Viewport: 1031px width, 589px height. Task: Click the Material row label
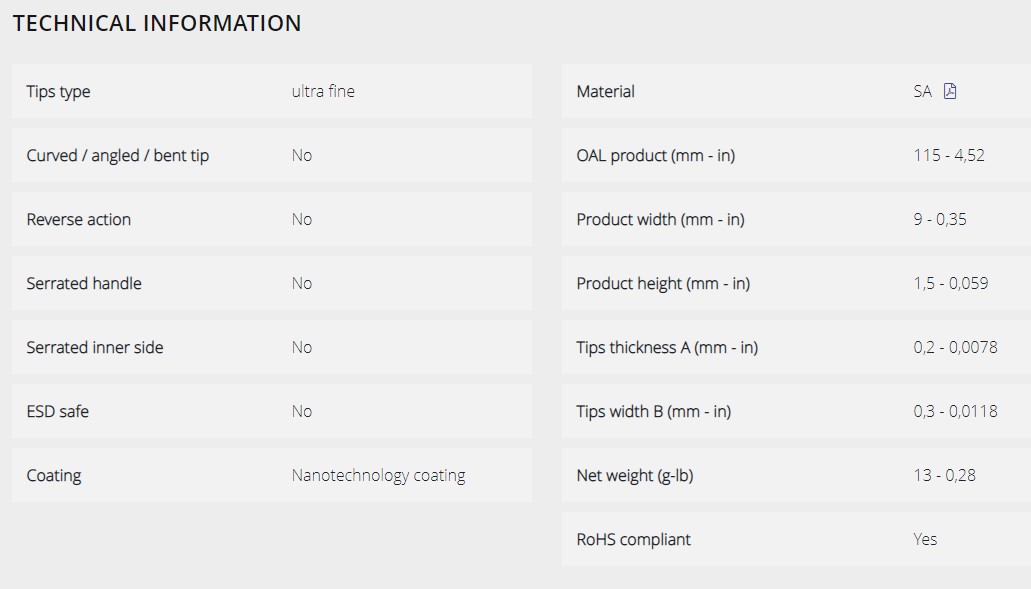tap(606, 91)
